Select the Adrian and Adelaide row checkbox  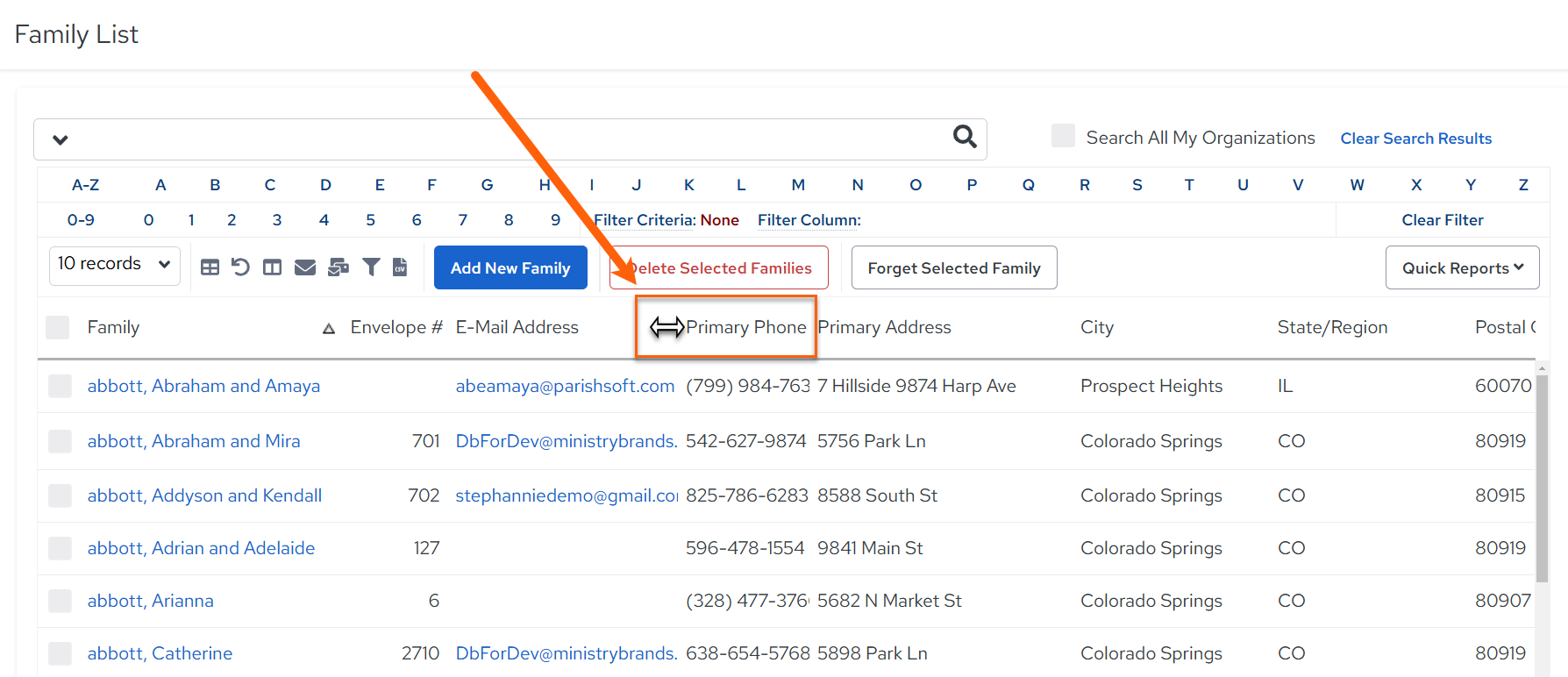(x=60, y=548)
